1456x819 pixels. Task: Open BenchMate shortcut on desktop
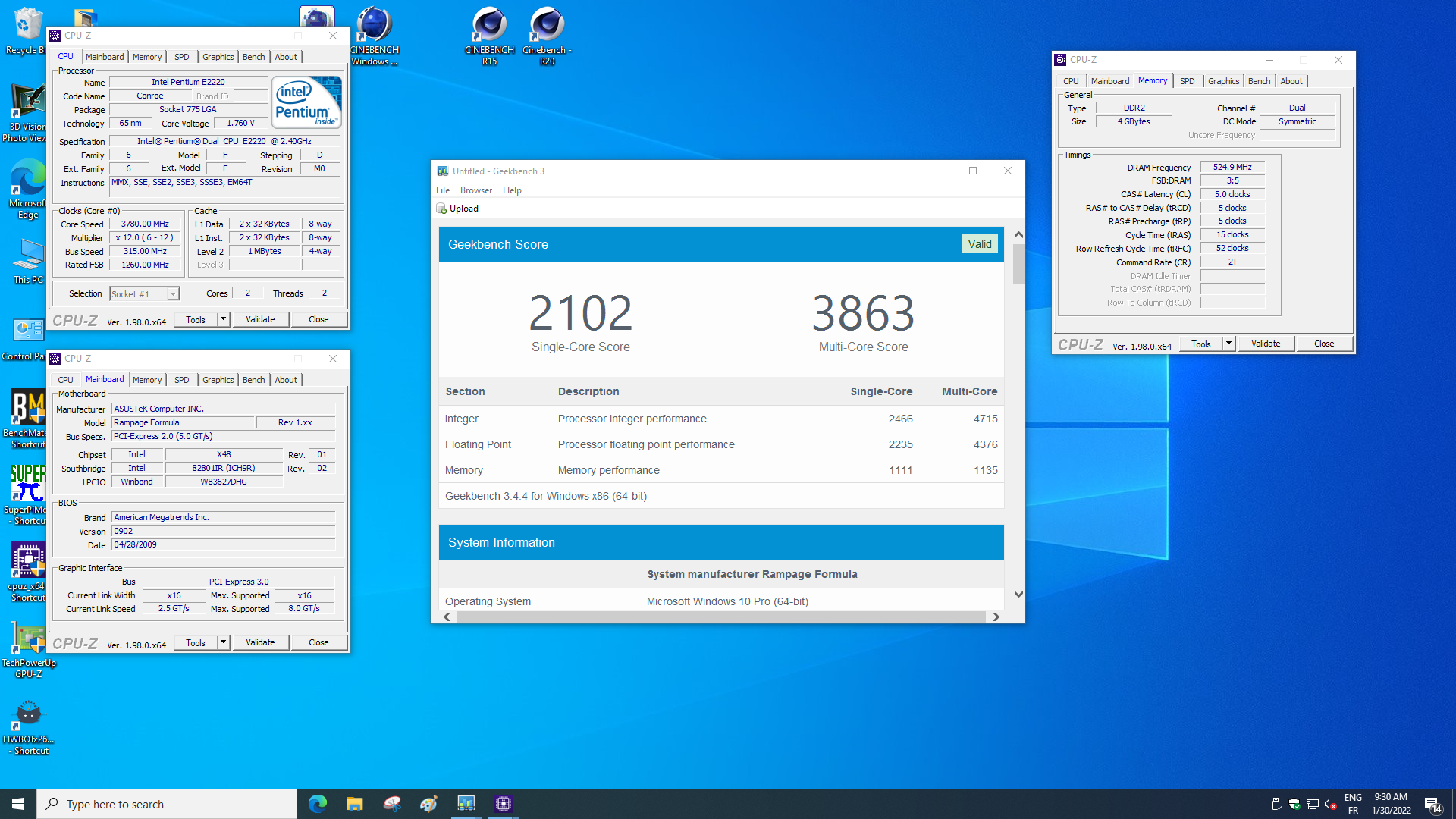pos(27,418)
